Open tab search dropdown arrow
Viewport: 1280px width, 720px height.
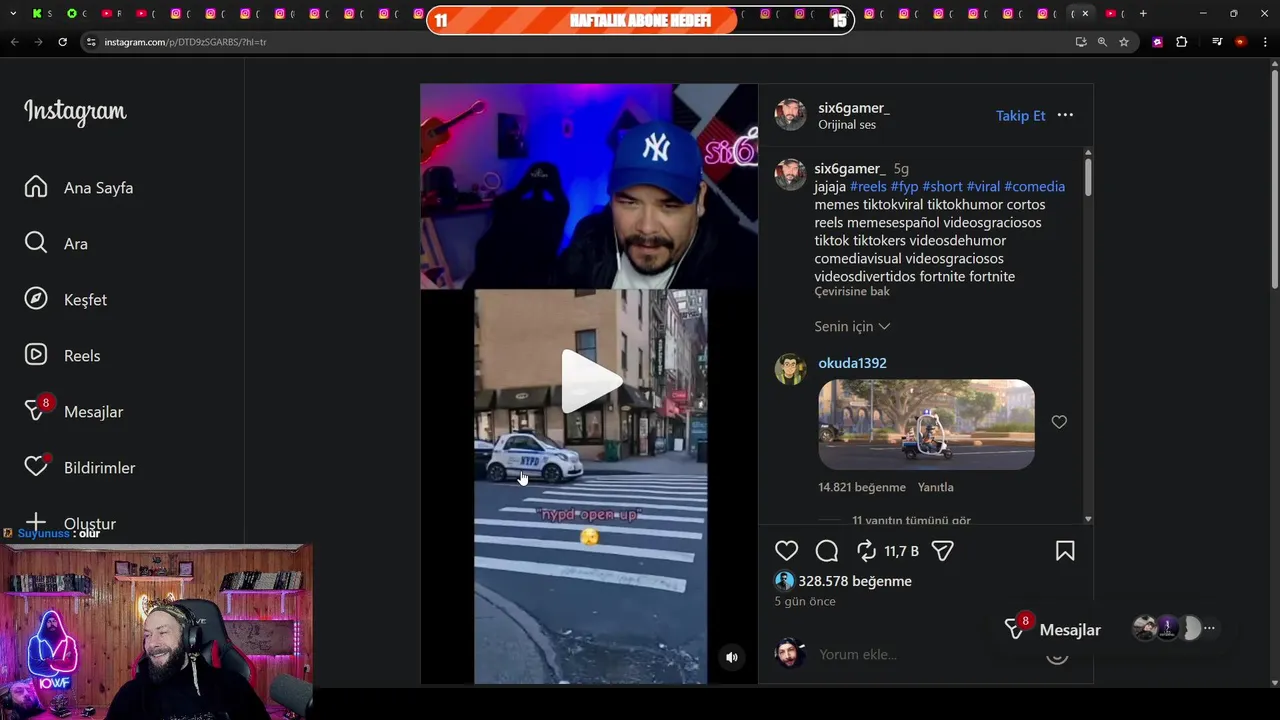pos(13,13)
